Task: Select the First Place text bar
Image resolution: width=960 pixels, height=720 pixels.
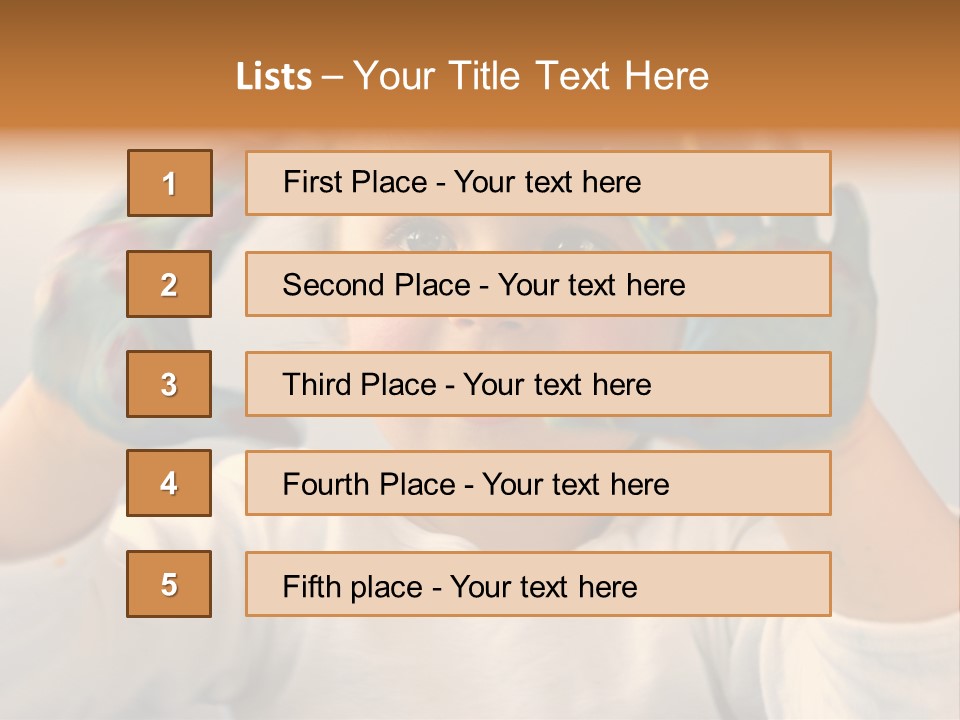Action: click(538, 183)
